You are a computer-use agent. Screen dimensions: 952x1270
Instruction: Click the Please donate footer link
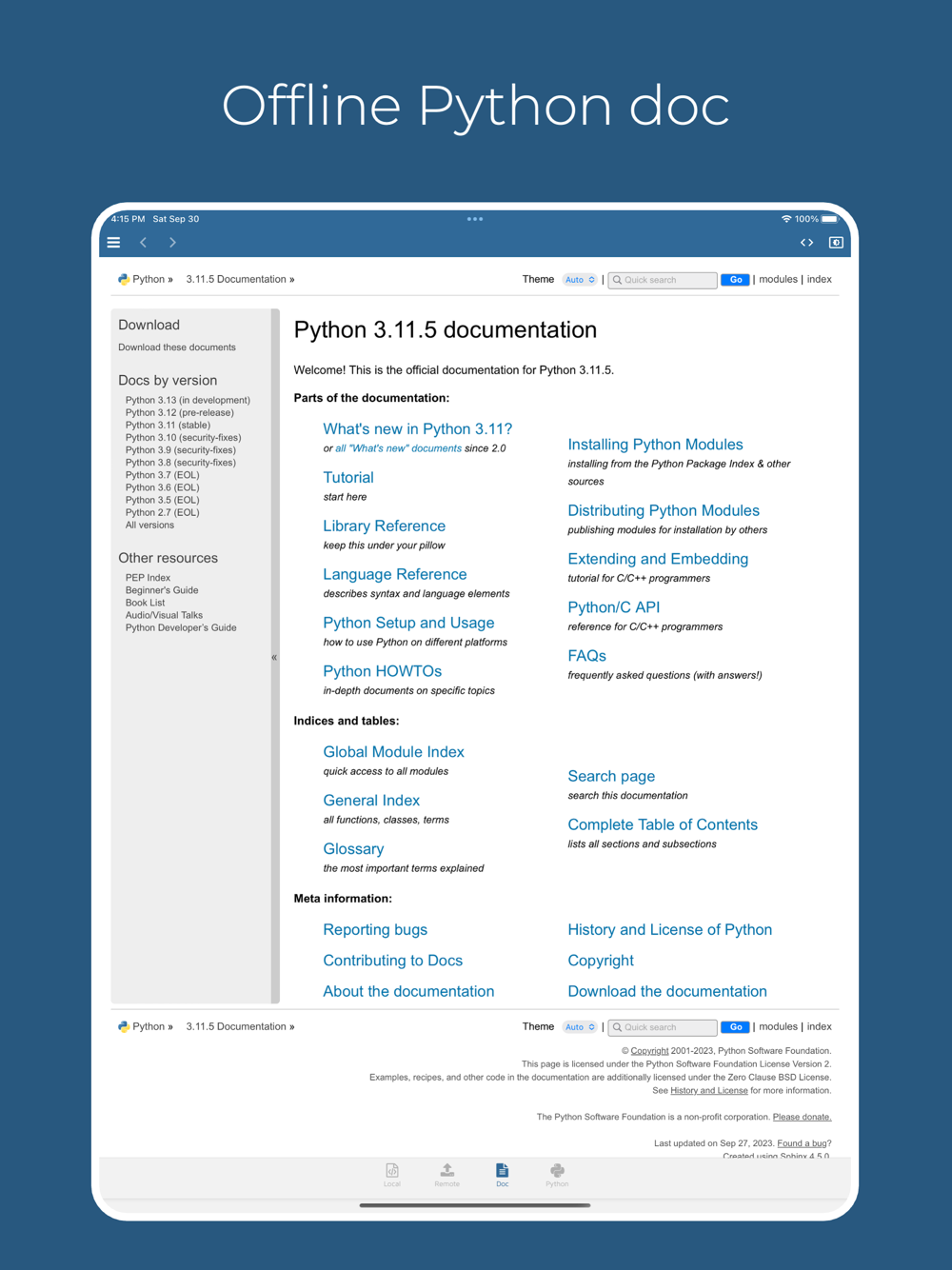click(x=802, y=1117)
